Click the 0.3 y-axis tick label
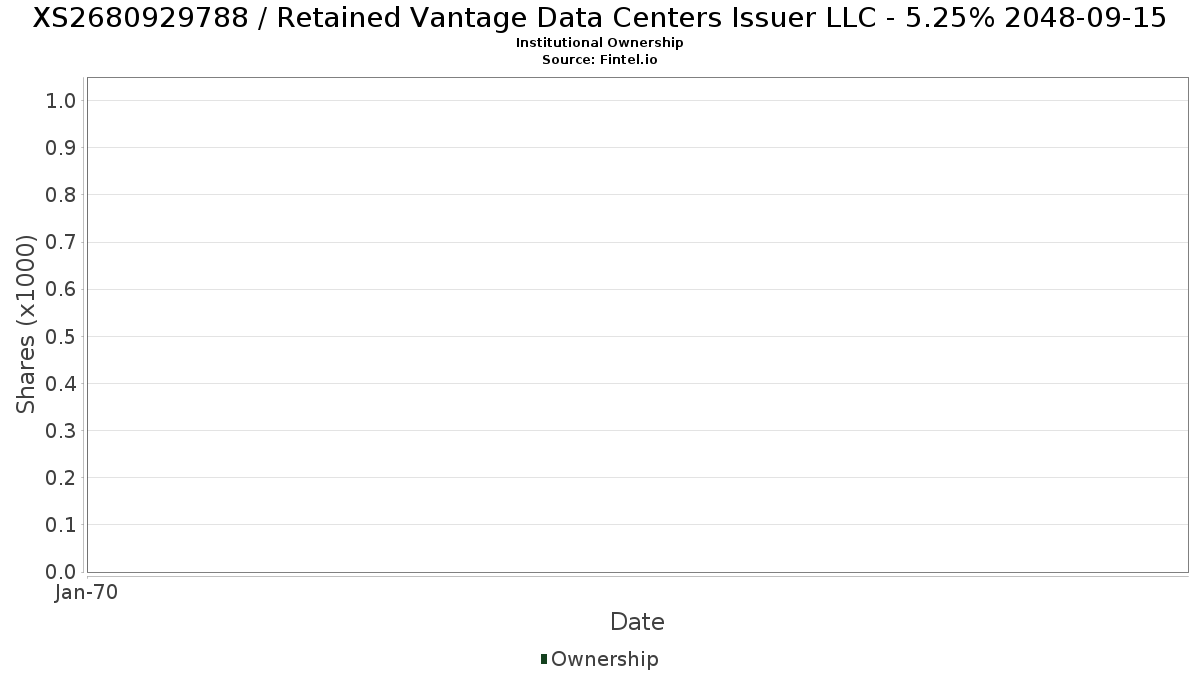This screenshot has height=675, width=1200. pyautogui.click(x=61, y=431)
